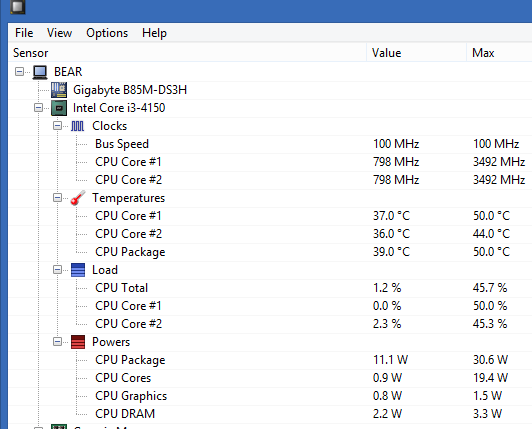
Task: Select CPU Core #2 under Load
Action: 129,324
